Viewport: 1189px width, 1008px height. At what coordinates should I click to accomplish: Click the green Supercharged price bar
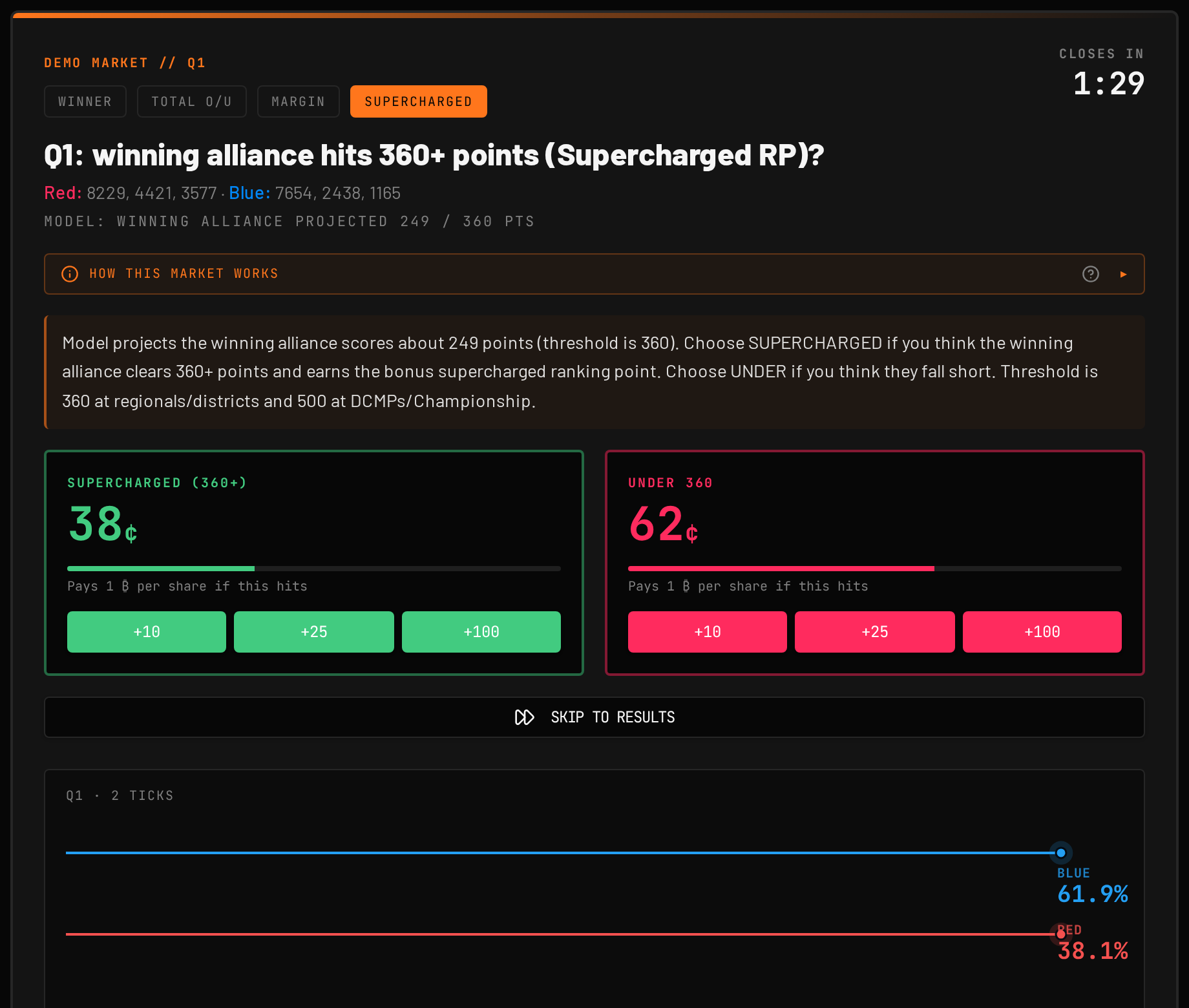point(314,569)
